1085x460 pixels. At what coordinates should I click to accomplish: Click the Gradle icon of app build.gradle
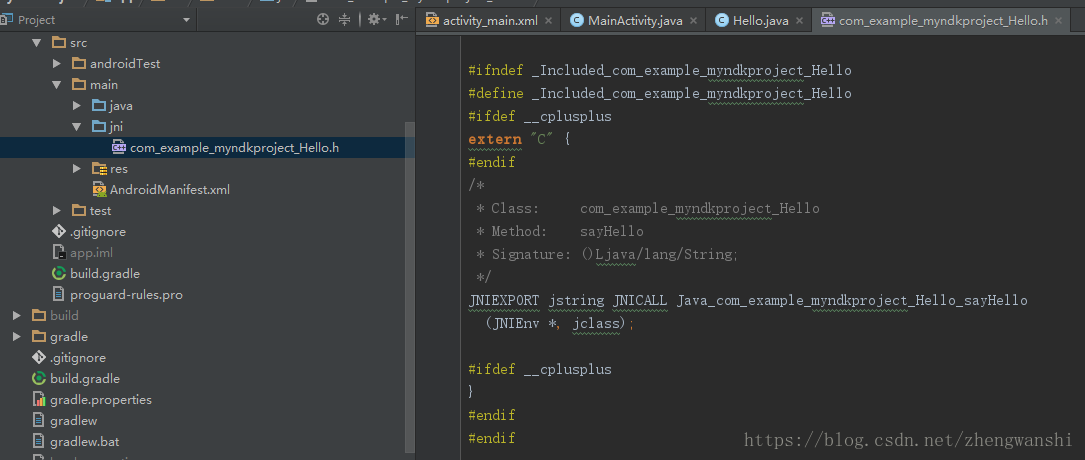click(x=59, y=274)
